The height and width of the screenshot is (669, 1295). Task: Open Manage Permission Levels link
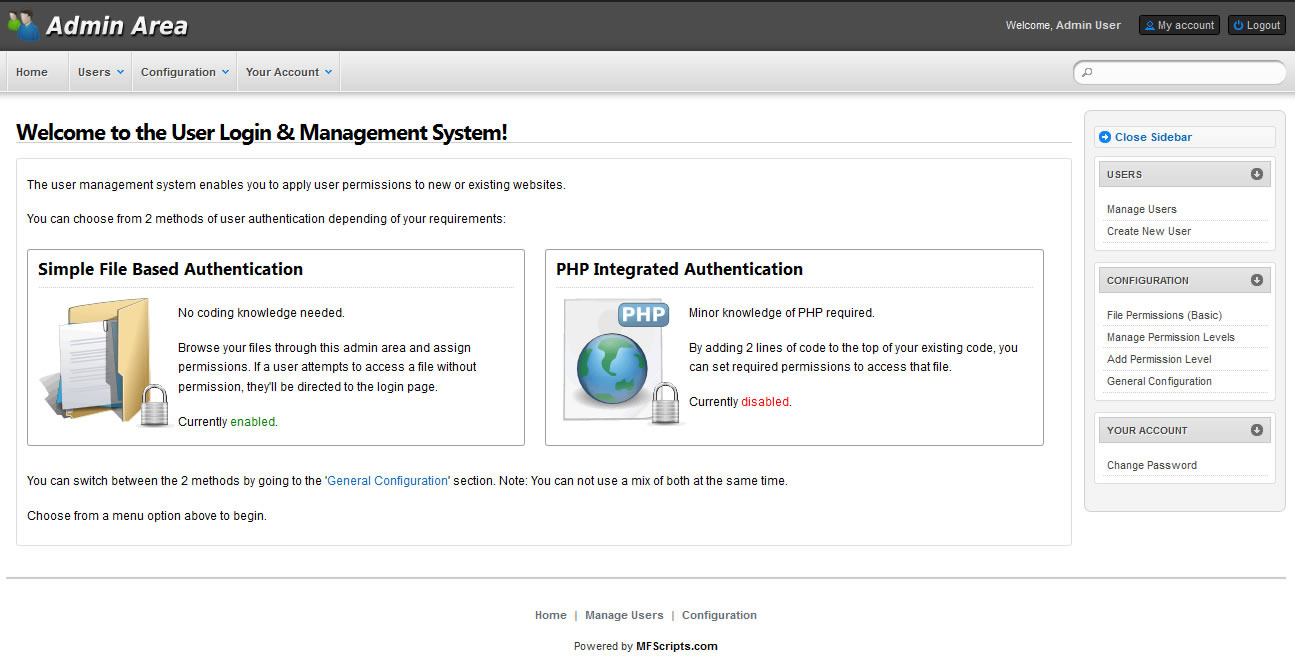click(x=1170, y=337)
